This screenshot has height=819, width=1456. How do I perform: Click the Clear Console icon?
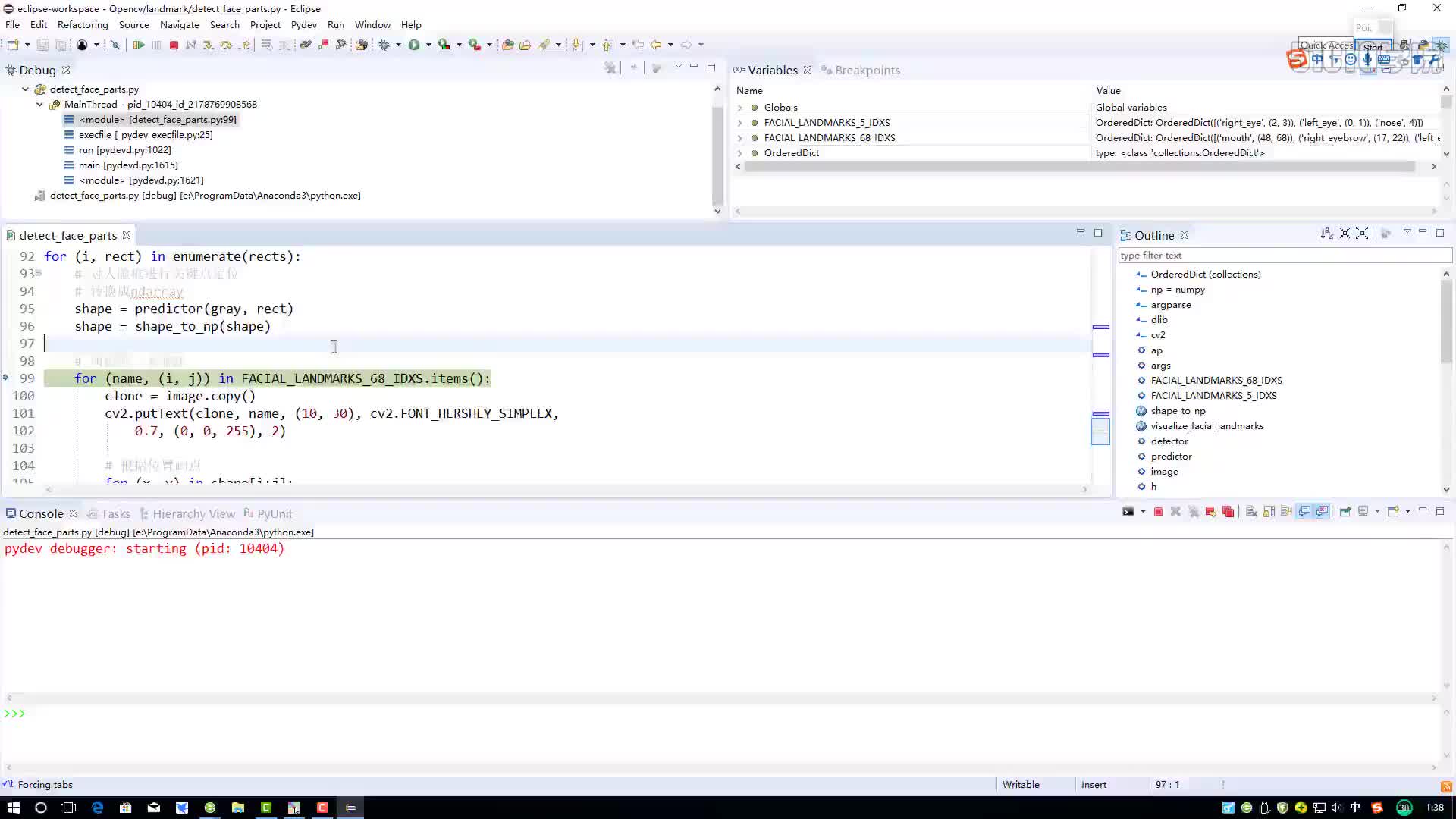pos(1251,512)
